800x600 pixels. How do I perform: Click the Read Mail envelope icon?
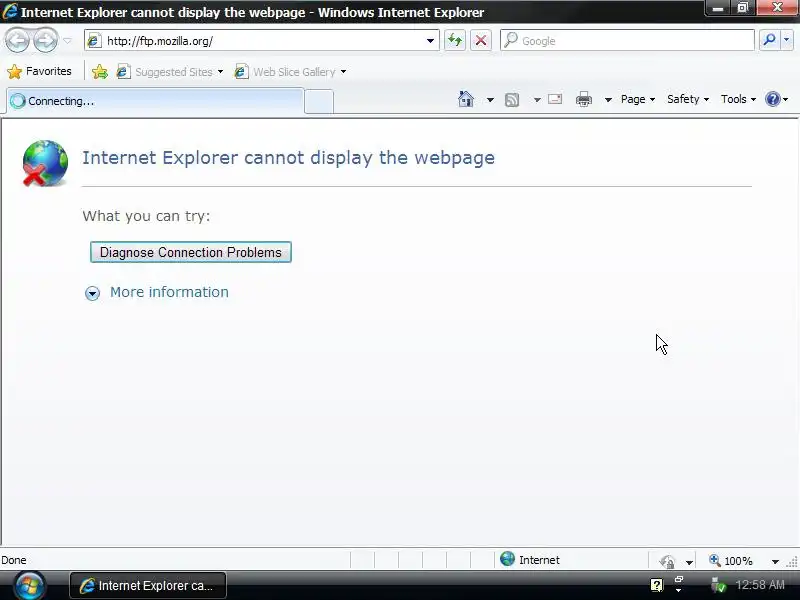pyautogui.click(x=555, y=99)
